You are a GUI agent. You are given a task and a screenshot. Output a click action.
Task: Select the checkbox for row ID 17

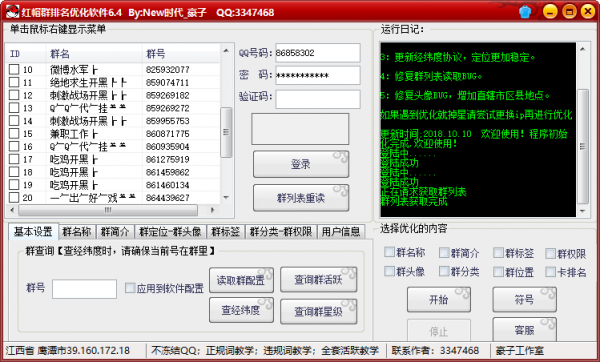click(x=14, y=159)
